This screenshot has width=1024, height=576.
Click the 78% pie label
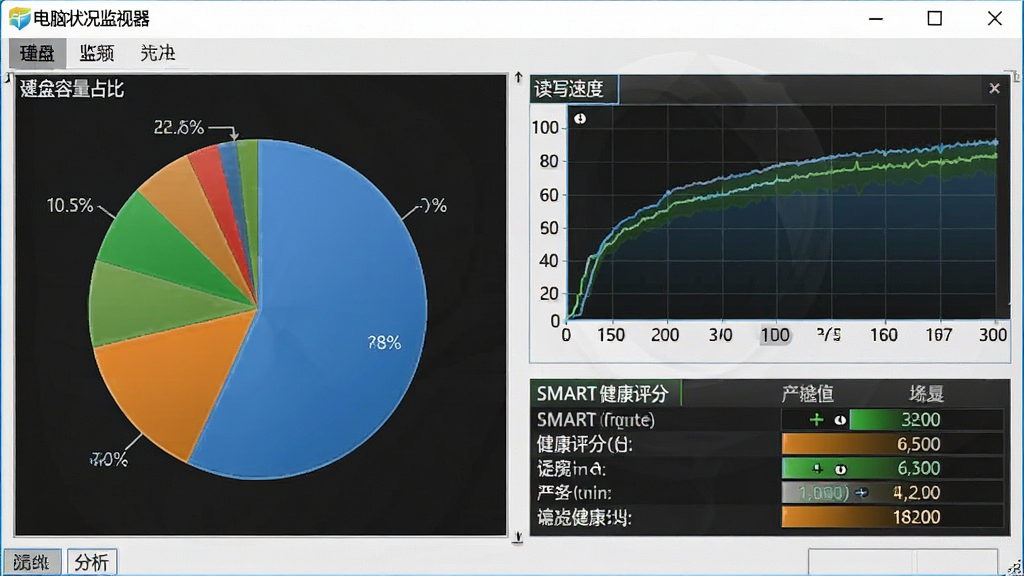point(385,343)
